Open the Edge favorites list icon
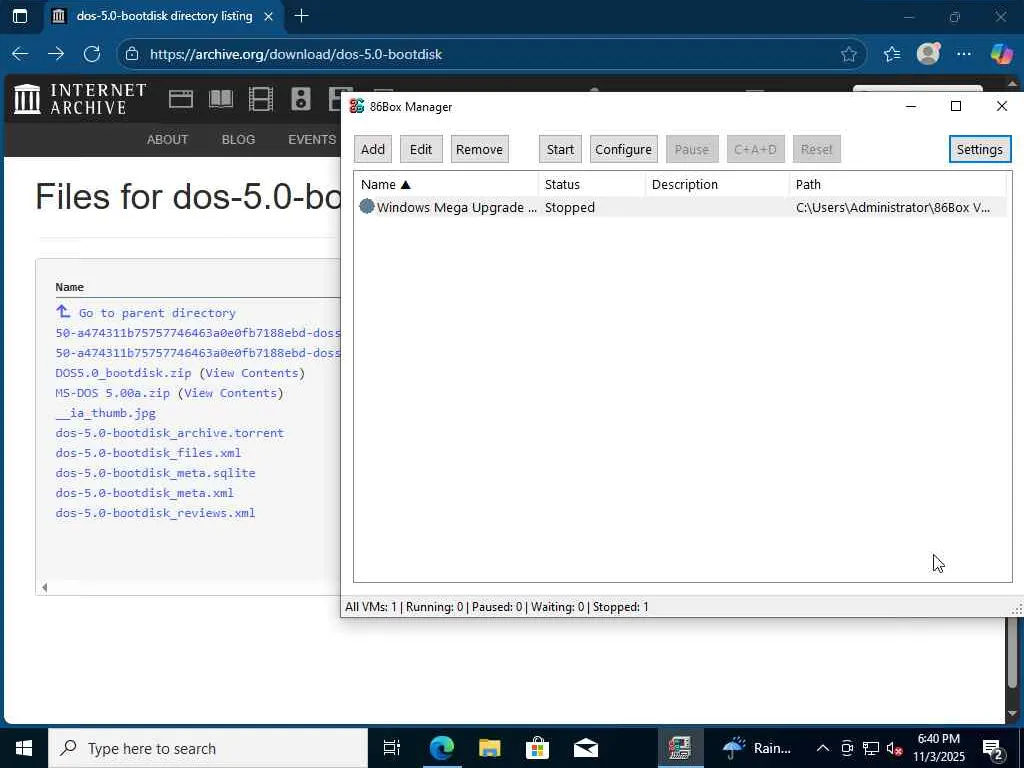The width and height of the screenshot is (1024, 768). click(x=892, y=54)
